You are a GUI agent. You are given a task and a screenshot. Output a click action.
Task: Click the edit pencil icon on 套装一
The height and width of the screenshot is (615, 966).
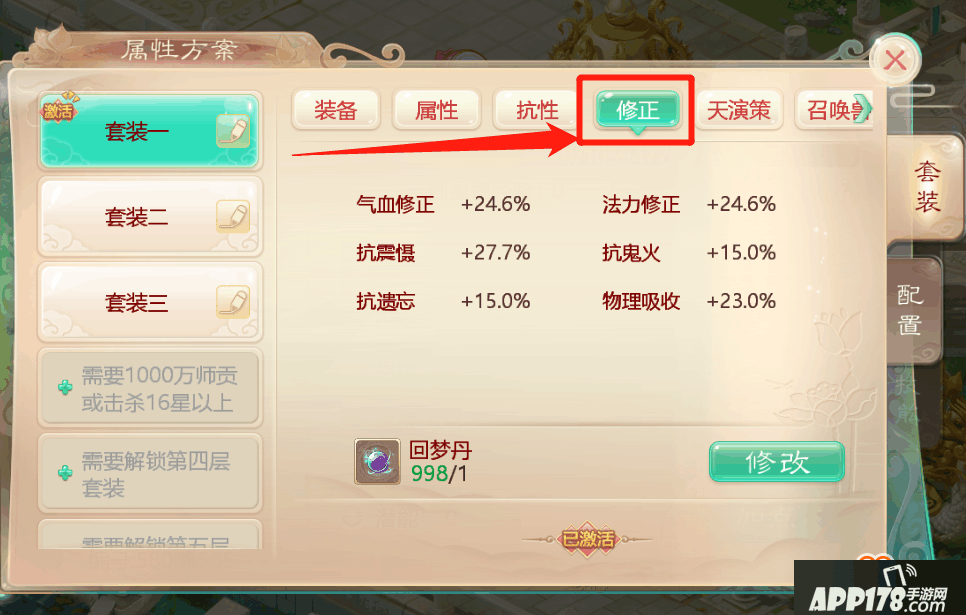(x=233, y=131)
